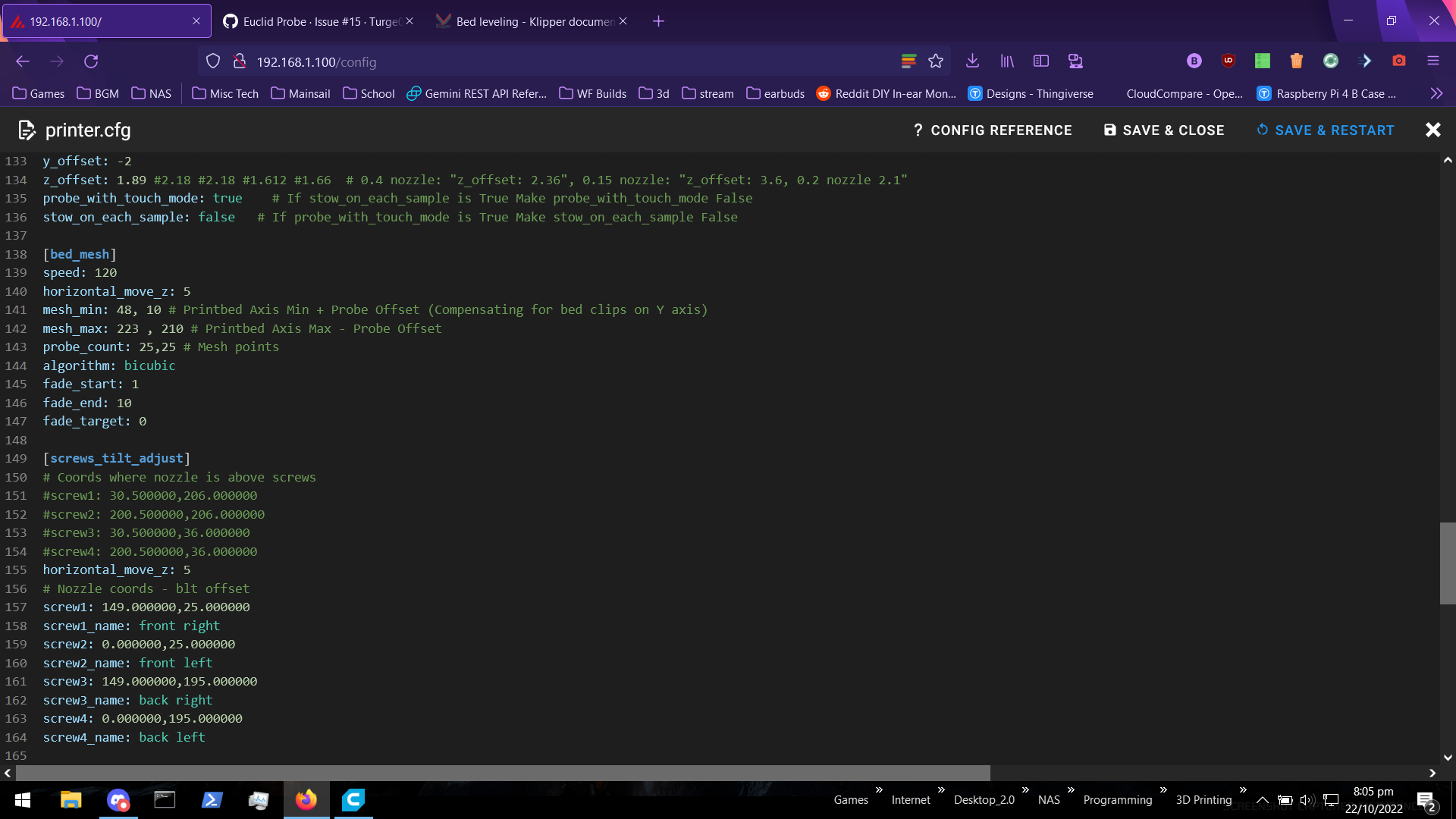Expand the overflow bookmarks chevron
This screenshot has height=819, width=1456.
click(x=1436, y=93)
